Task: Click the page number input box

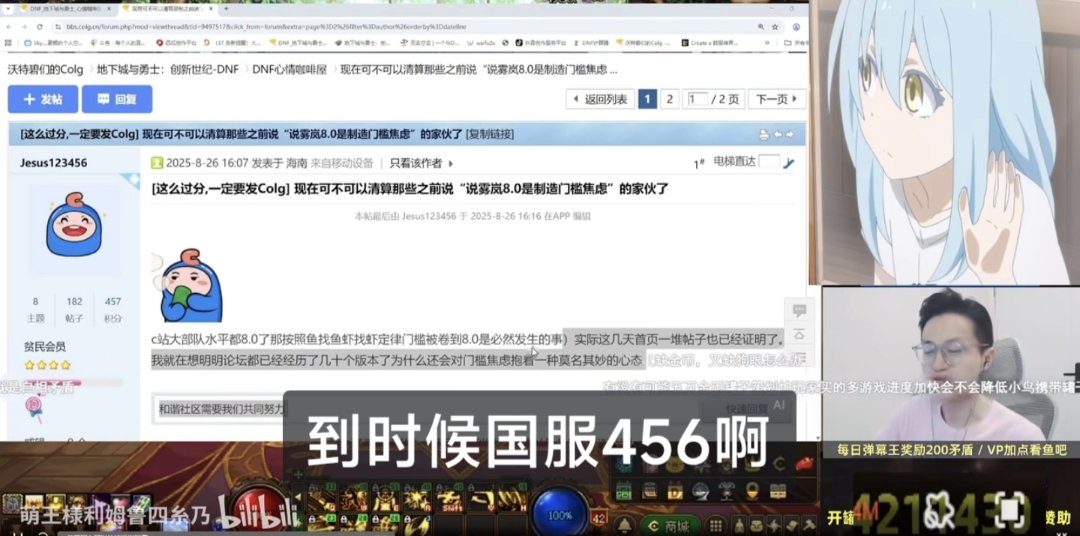Action: coord(697,99)
